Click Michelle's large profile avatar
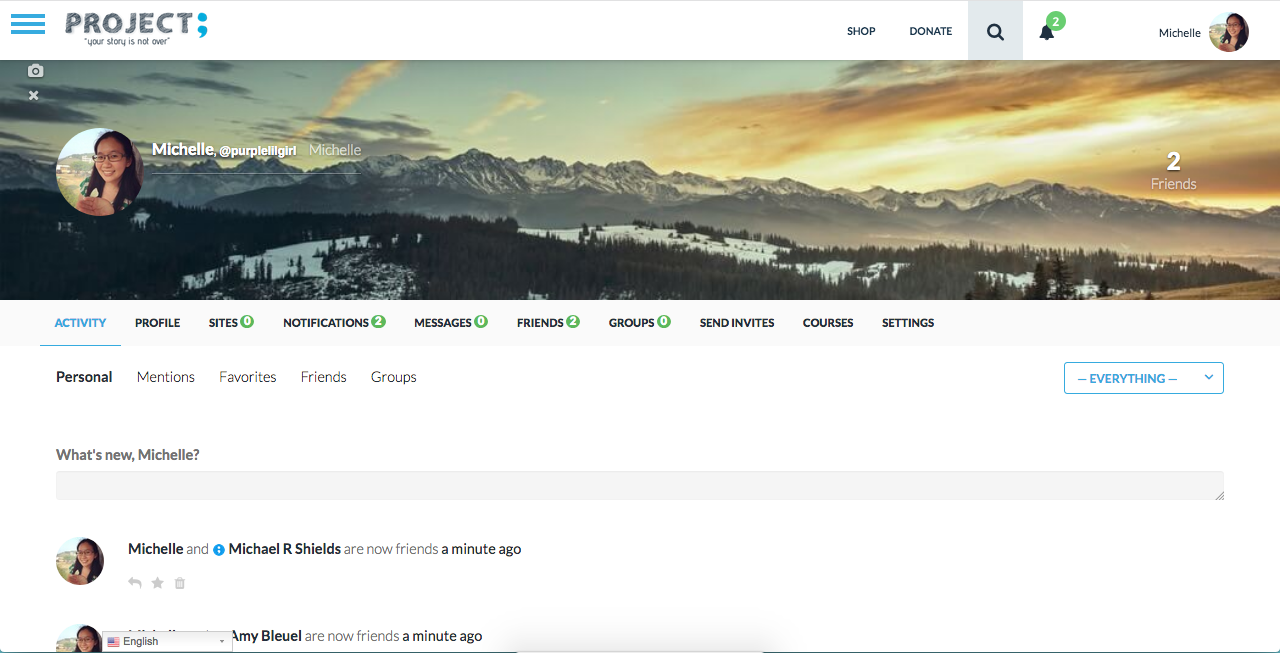The width and height of the screenshot is (1280, 653). (x=99, y=172)
